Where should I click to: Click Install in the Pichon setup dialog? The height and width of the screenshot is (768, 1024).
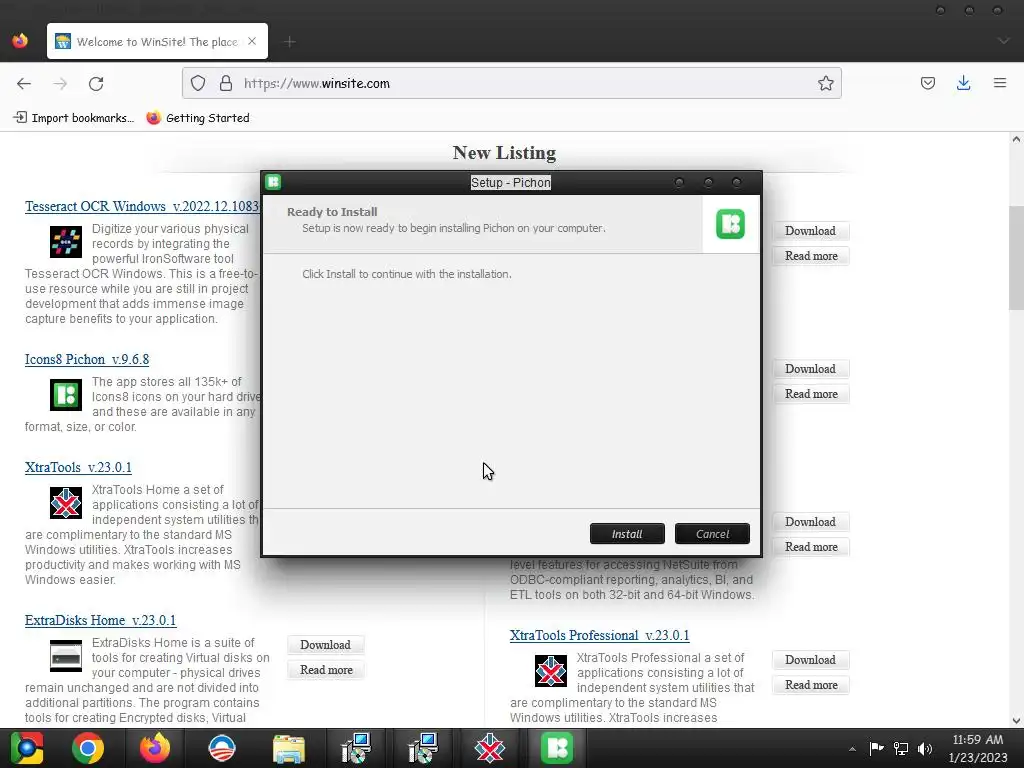pos(627,534)
